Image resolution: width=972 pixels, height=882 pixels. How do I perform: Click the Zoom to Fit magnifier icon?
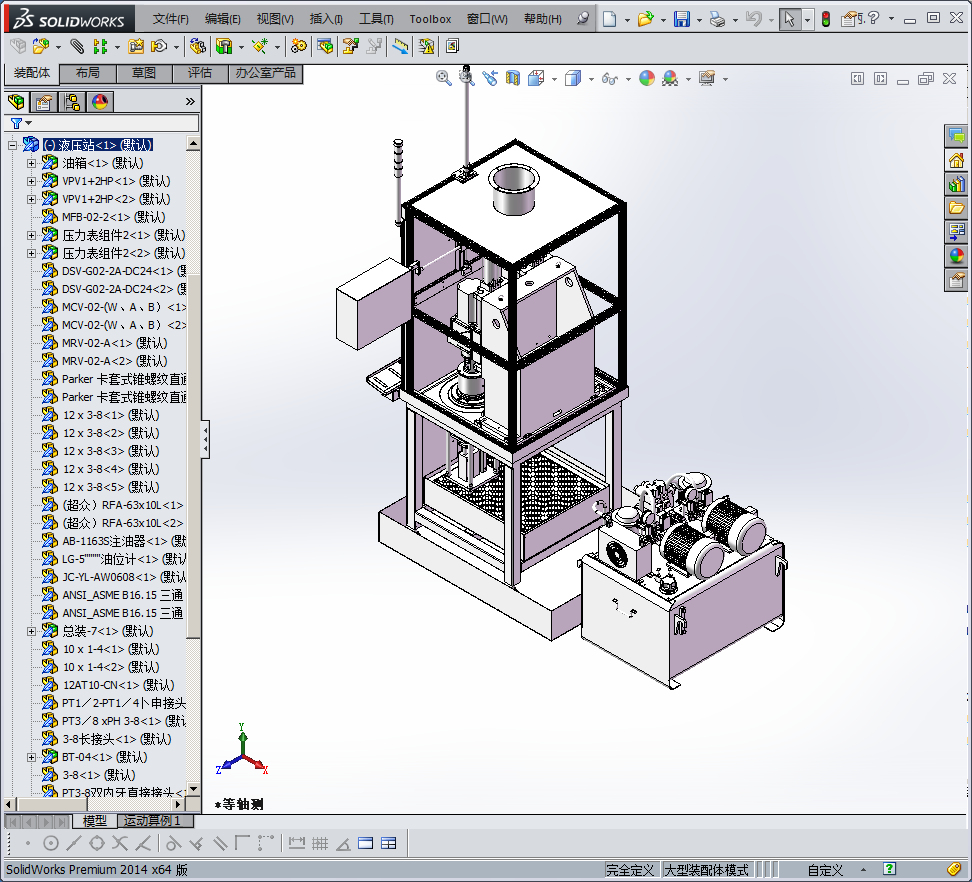pyautogui.click(x=443, y=78)
